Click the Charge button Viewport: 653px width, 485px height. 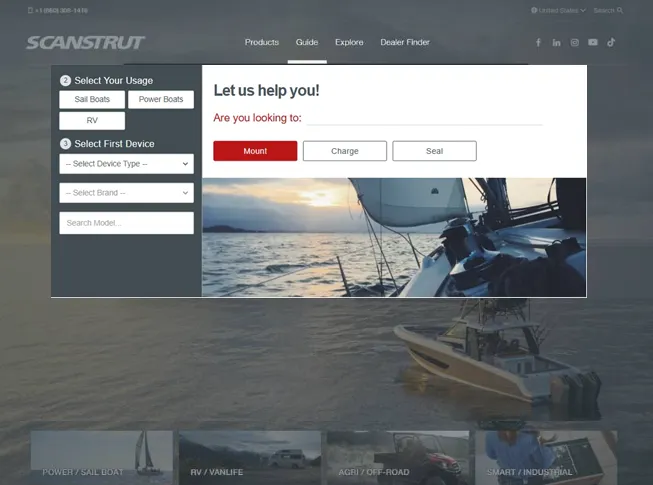click(344, 151)
